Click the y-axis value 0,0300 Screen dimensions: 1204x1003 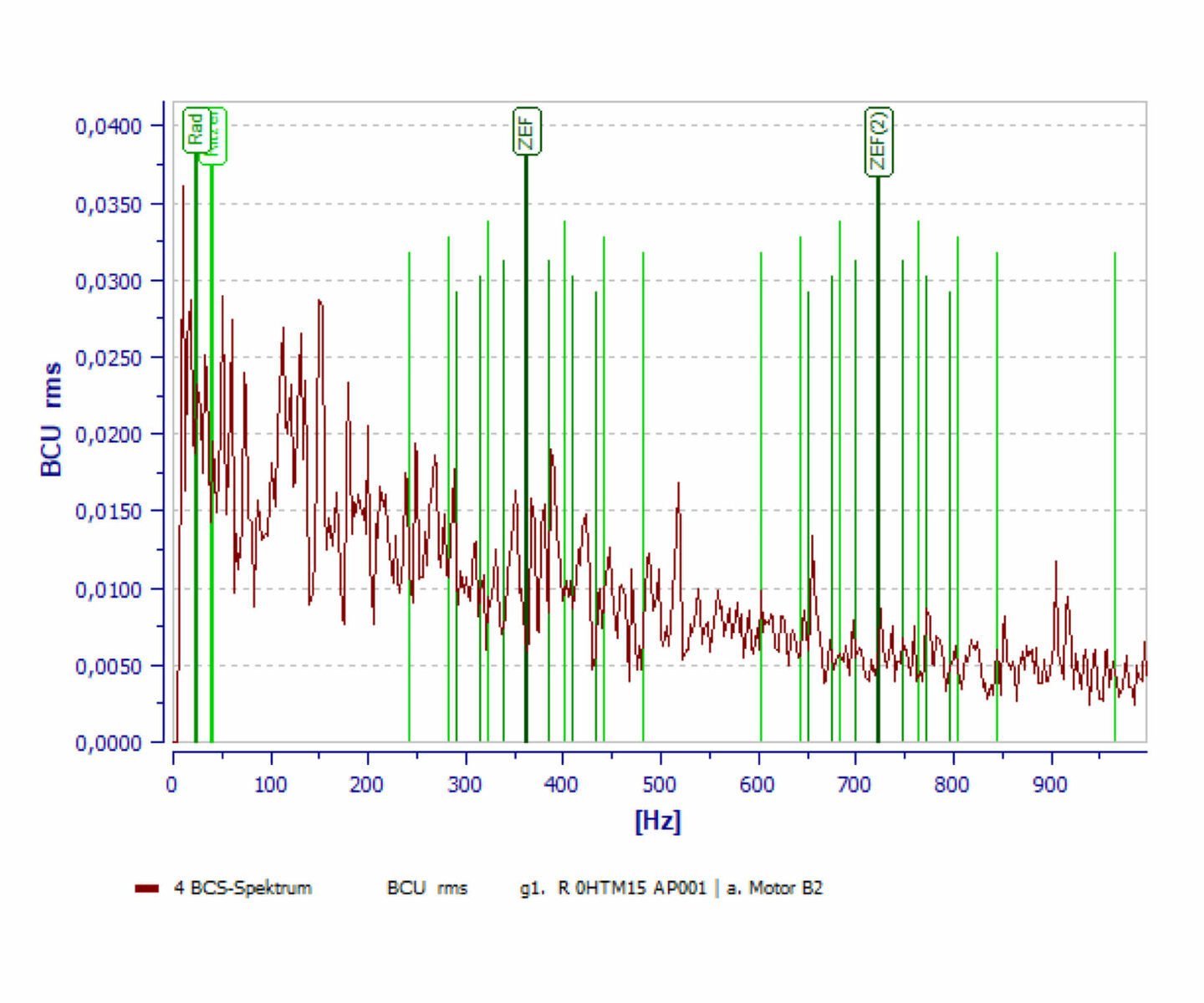(109, 282)
